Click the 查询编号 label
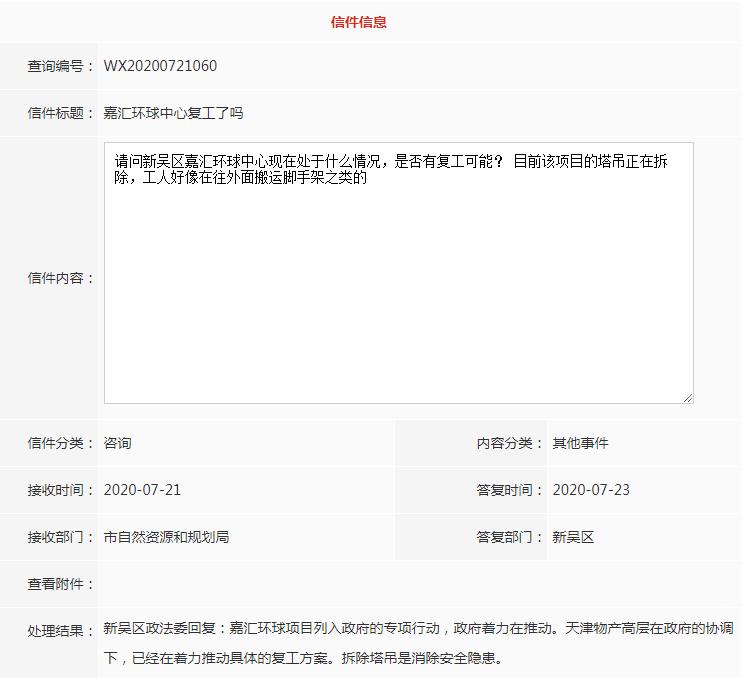 click(60, 66)
